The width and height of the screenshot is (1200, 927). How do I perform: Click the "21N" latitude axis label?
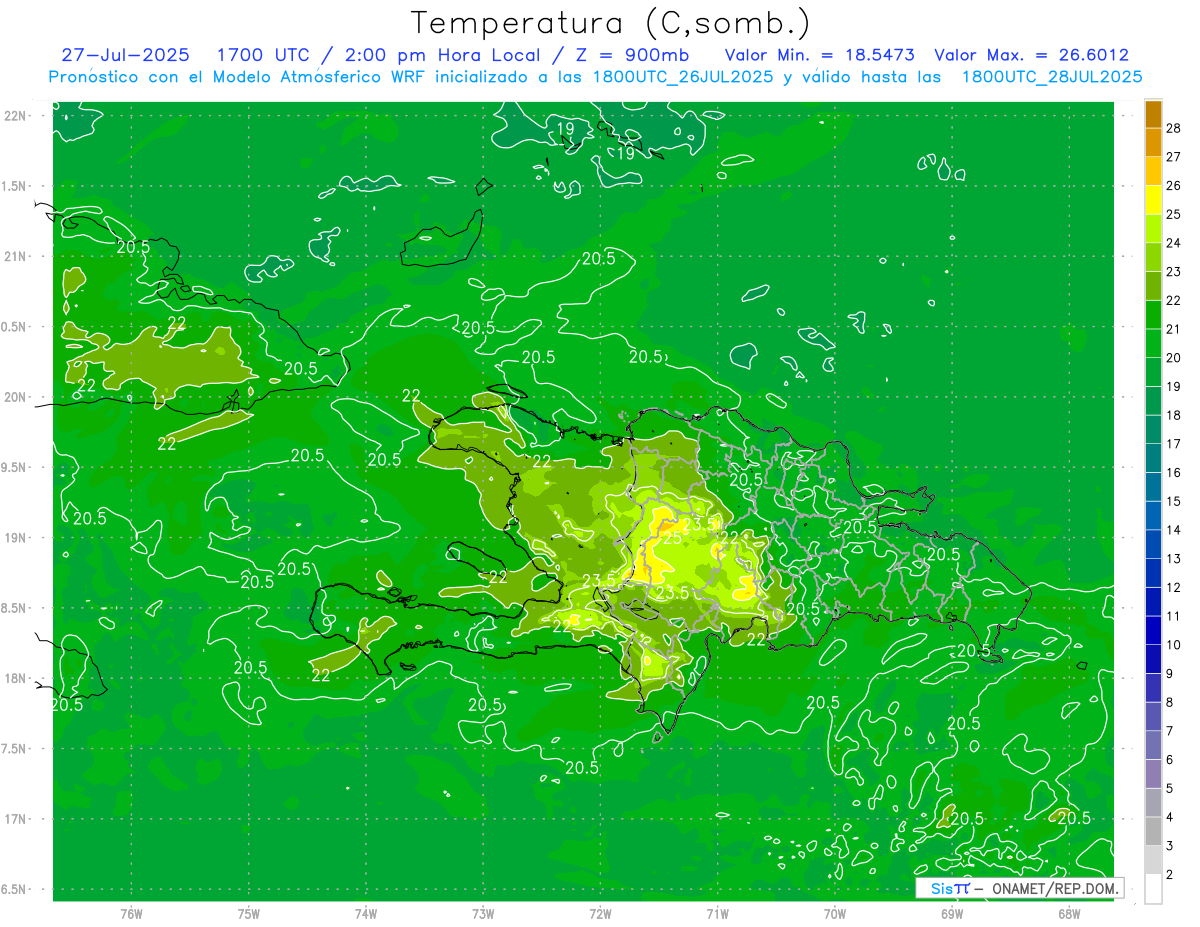point(16,256)
